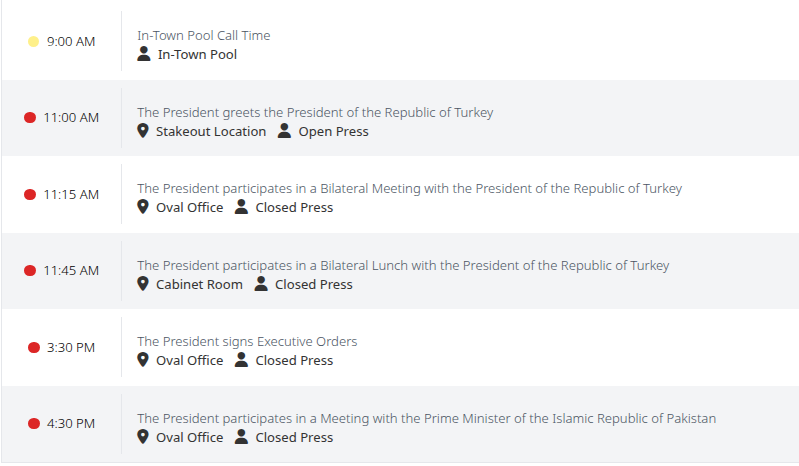799x466 pixels.
Task: Click the location pin next to Stakeout Location
Action: pyautogui.click(x=143, y=131)
